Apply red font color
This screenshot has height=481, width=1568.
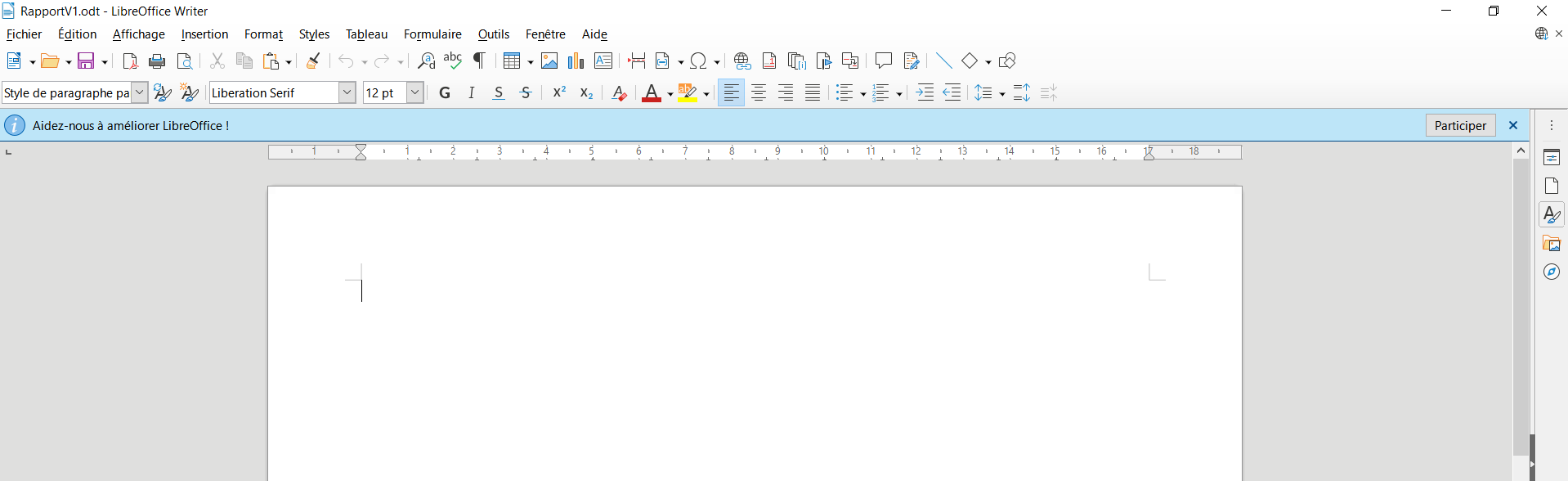pos(652,92)
